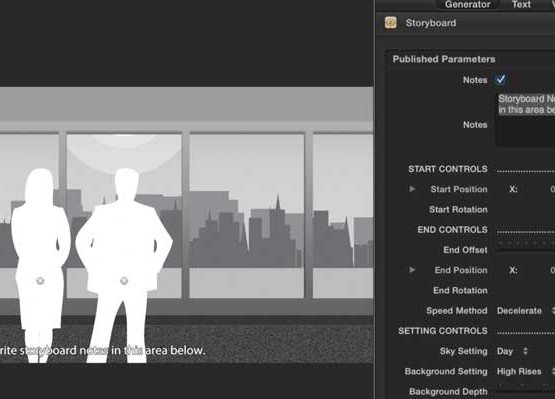Select the woman silhouette's on-screen control point

(x=40, y=281)
